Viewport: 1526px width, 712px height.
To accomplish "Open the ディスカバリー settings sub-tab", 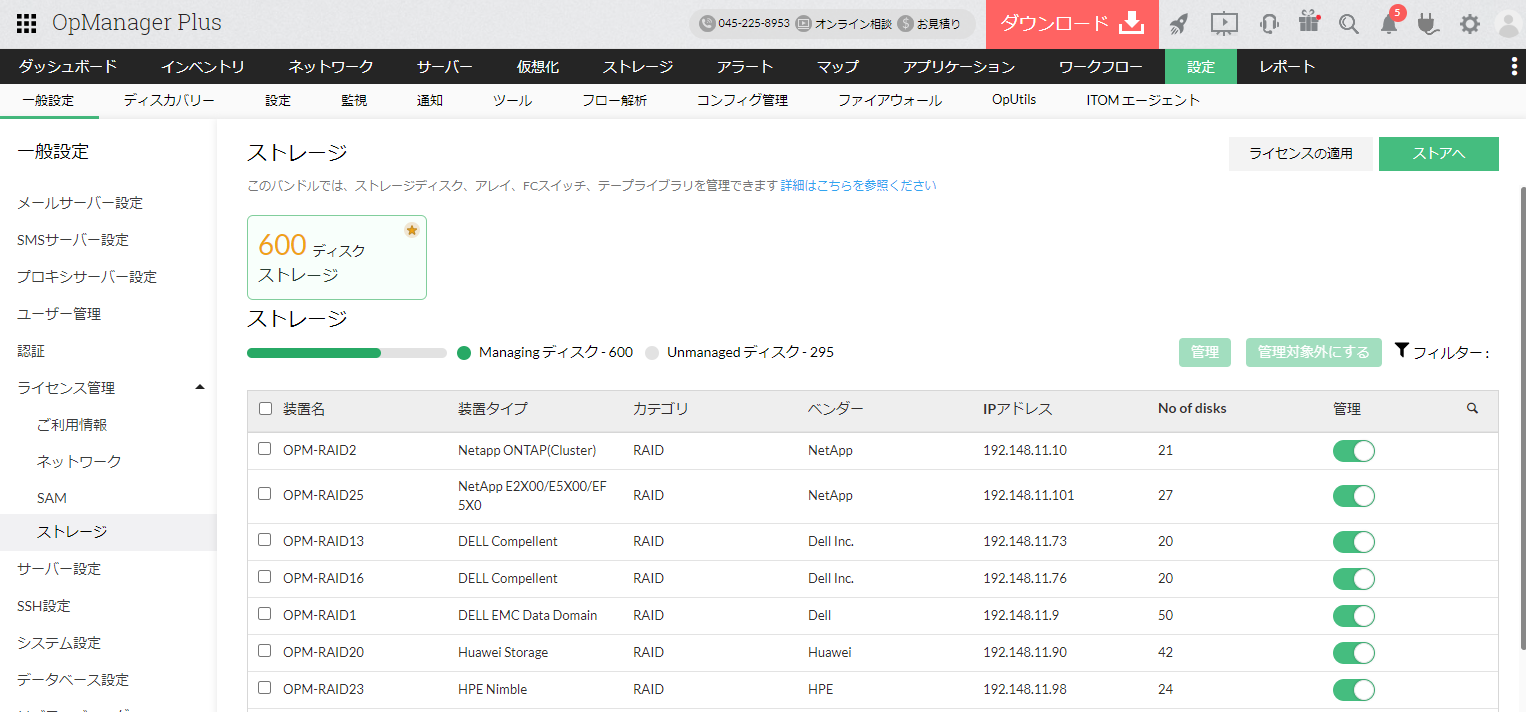I will coord(169,101).
